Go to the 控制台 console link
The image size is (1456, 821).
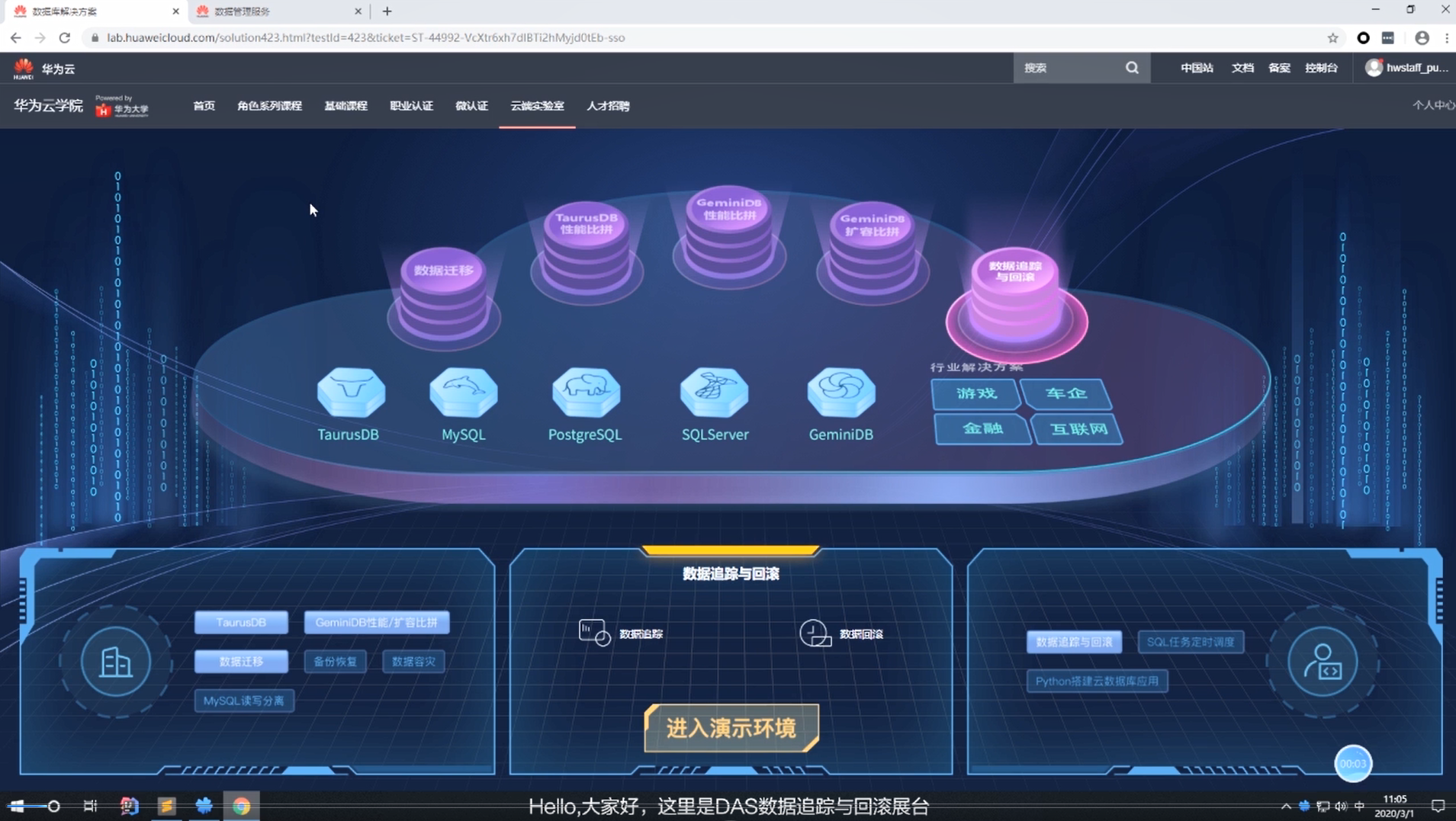pos(1321,68)
